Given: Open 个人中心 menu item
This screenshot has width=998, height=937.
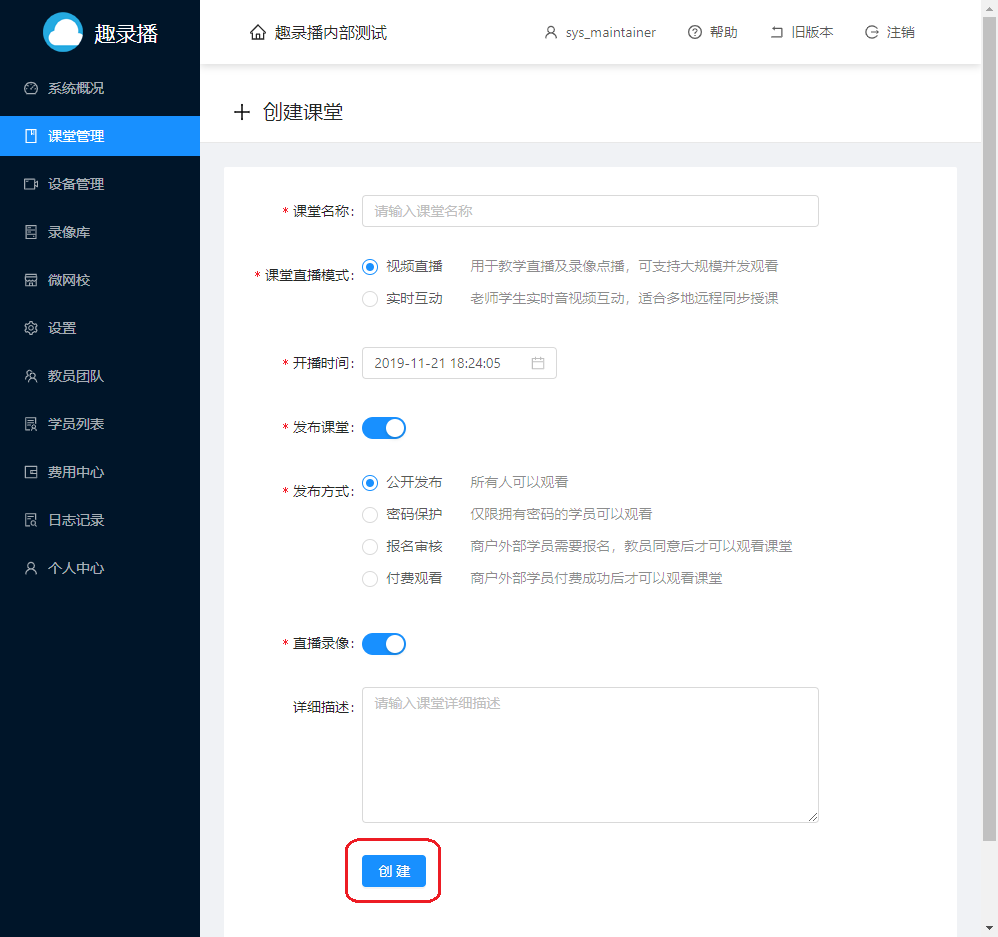Looking at the screenshot, I should (x=100, y=568).
